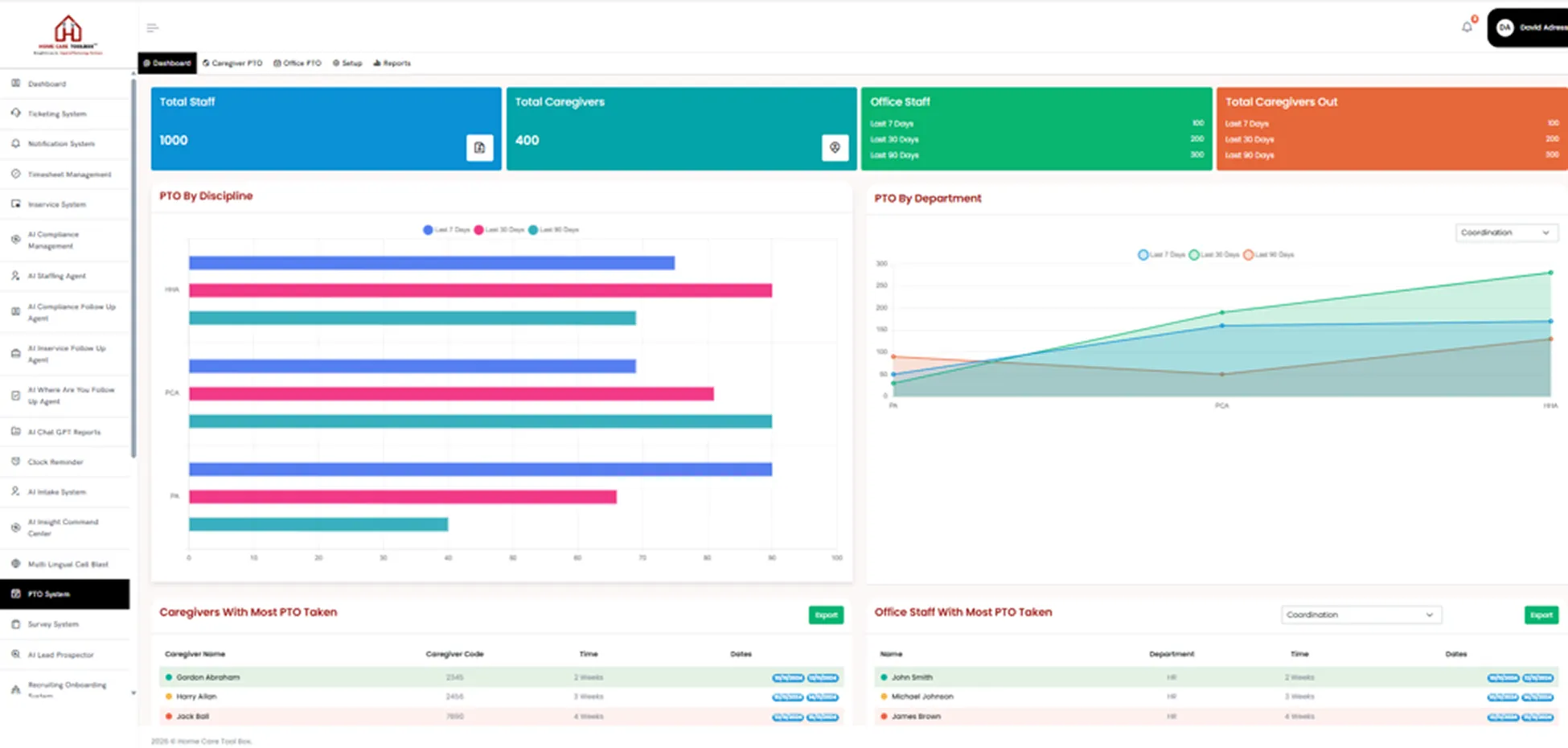Toggle Last 7 Days in Discipline legend
Screen dimensions: 1568x748
(446, 230)
